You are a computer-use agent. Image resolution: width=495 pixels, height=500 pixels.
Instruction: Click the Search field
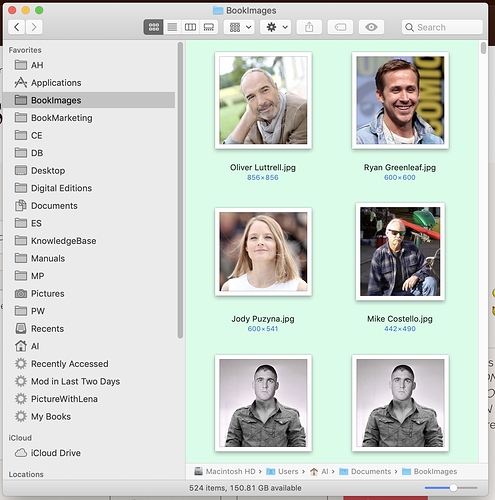click(x=442, y=27)
